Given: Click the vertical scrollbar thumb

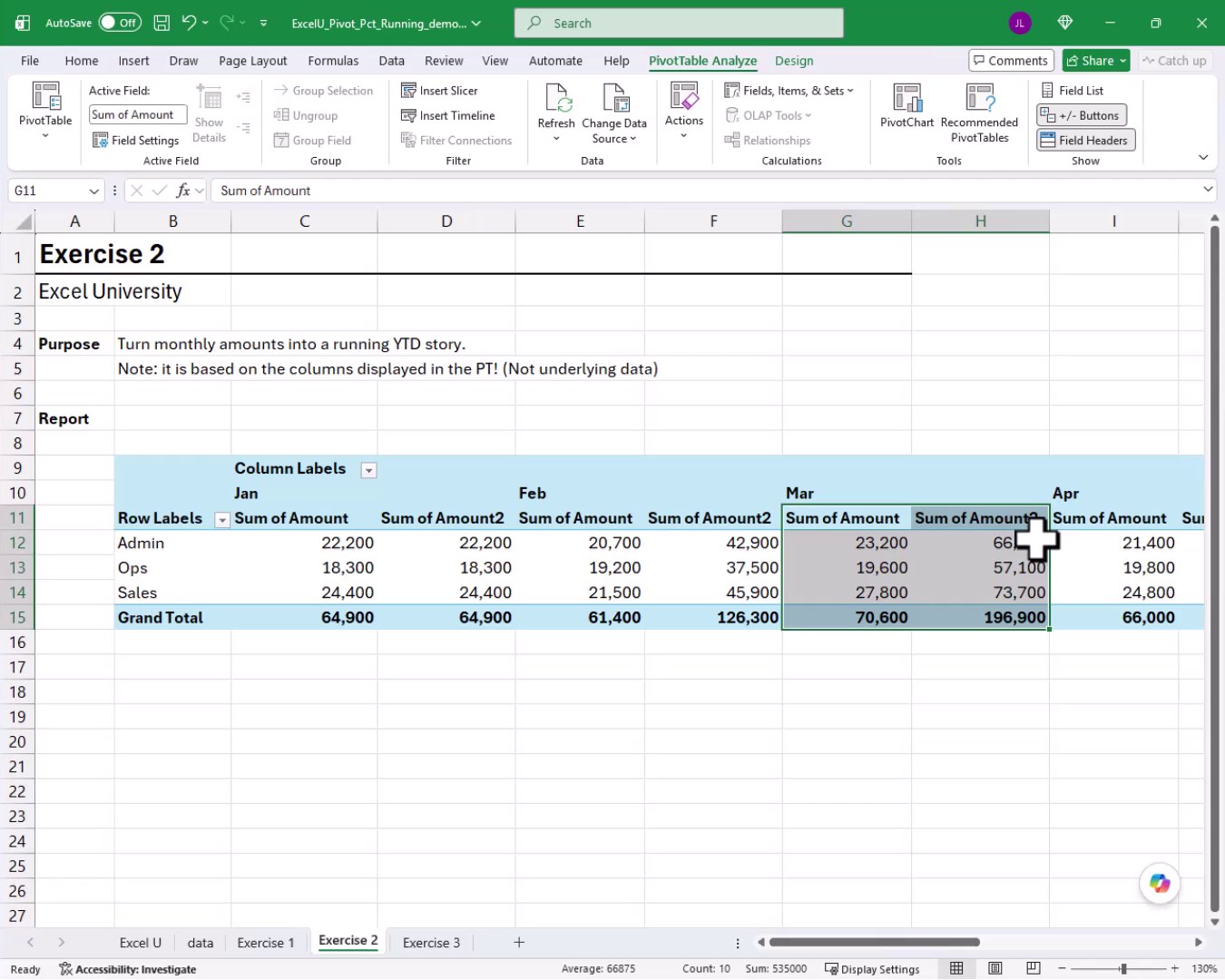Looking at the screenshot, I should tap(1214, 567).
